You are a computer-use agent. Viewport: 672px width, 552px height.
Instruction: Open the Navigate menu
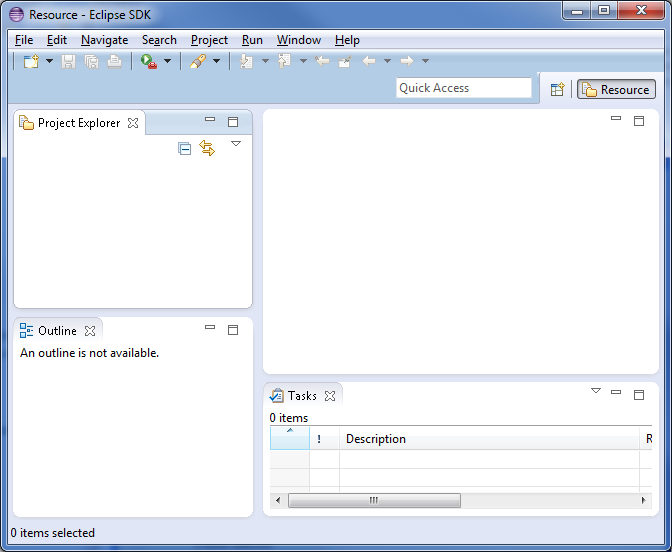(105, 40)
